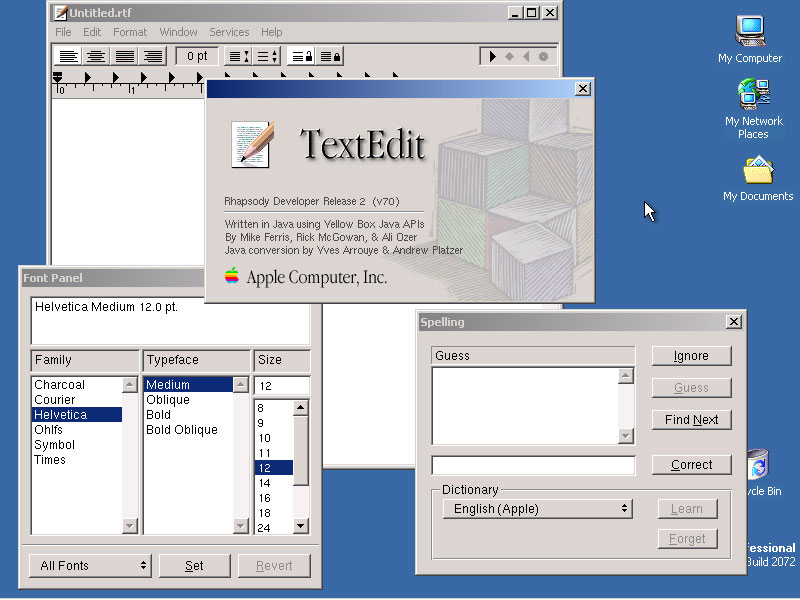
Task: Open the English (Apple) dictionary pop-up
Action: coord(538,509)
